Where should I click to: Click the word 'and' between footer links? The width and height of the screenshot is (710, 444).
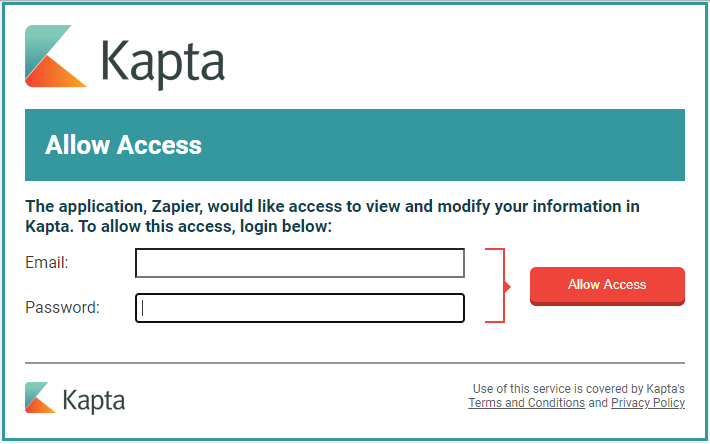click(x=597, y=403)
